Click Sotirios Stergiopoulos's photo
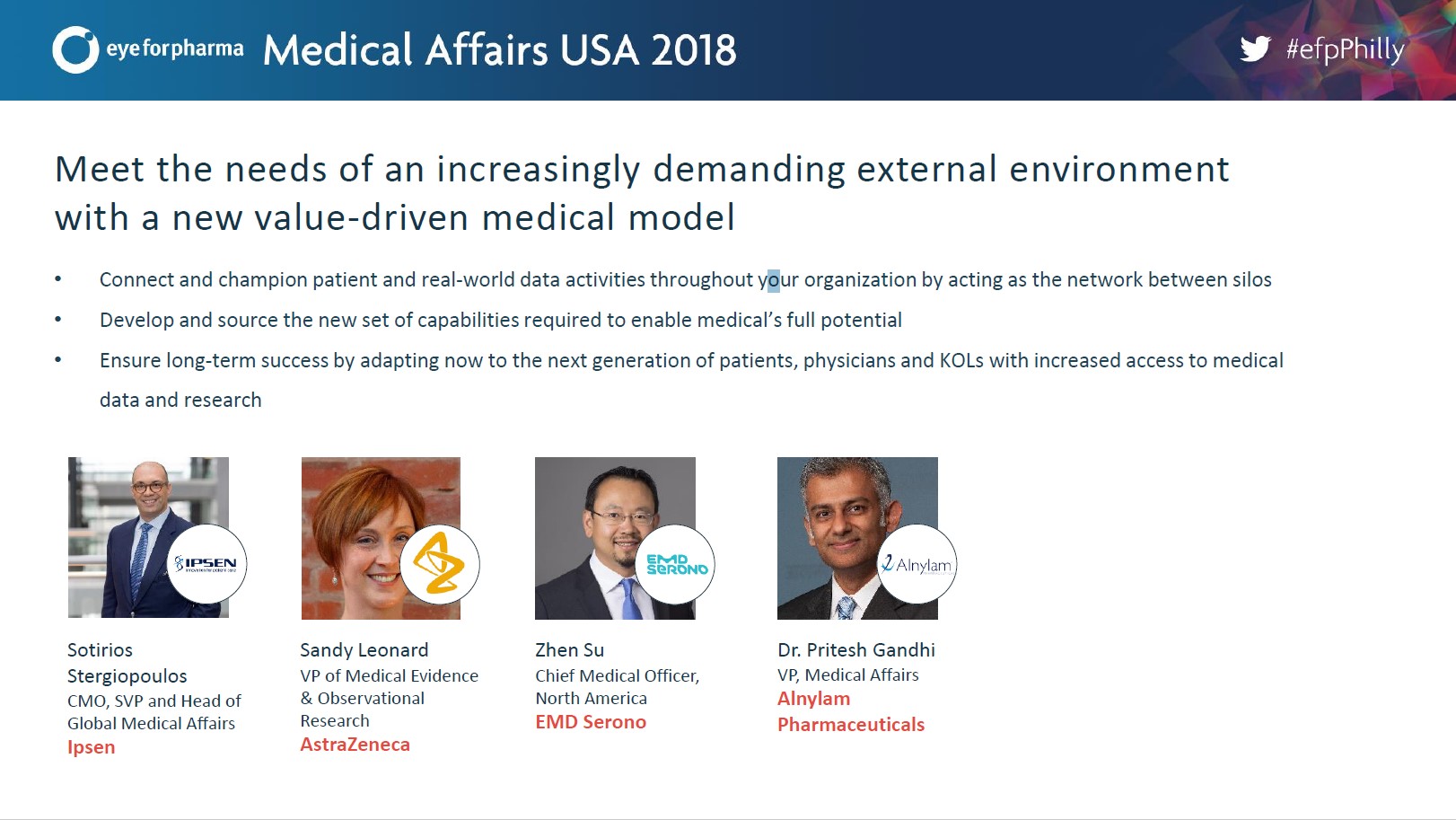 [148, 537]
